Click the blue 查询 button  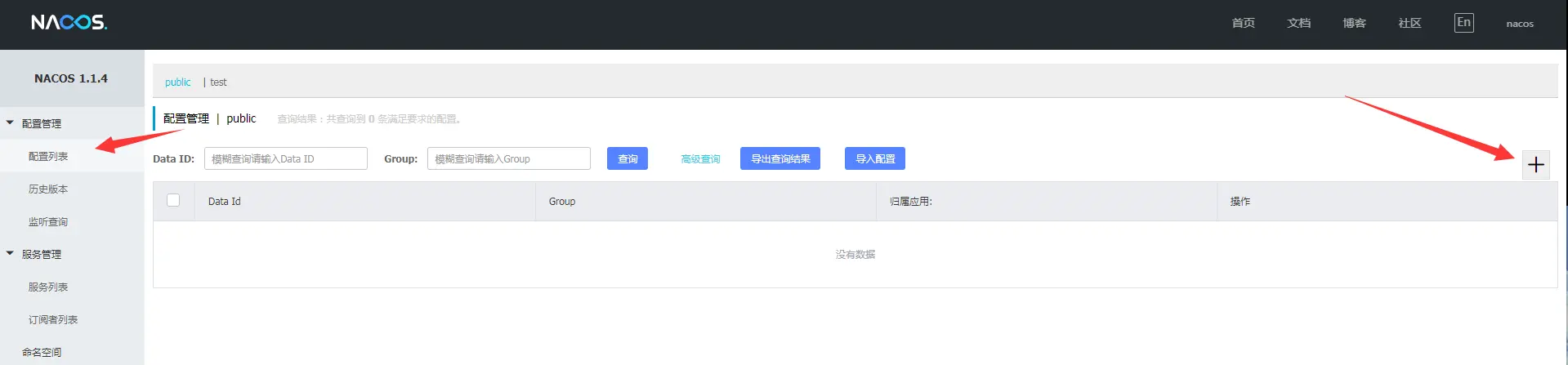628,158
